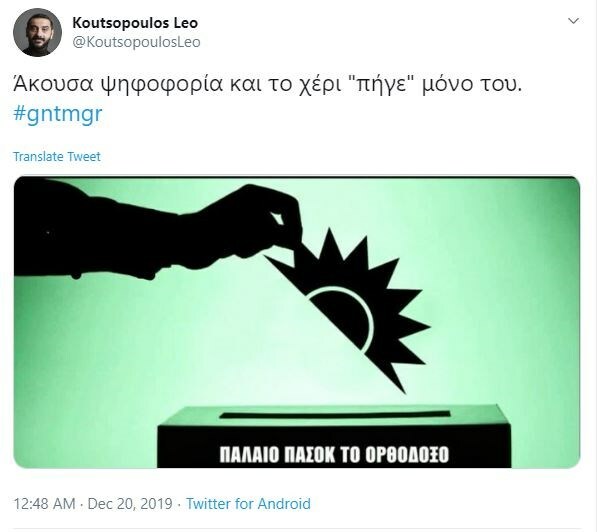Click the 12:48 AM timestamp
This screenshot has width=598, height=532.
[x=44, y=503]
